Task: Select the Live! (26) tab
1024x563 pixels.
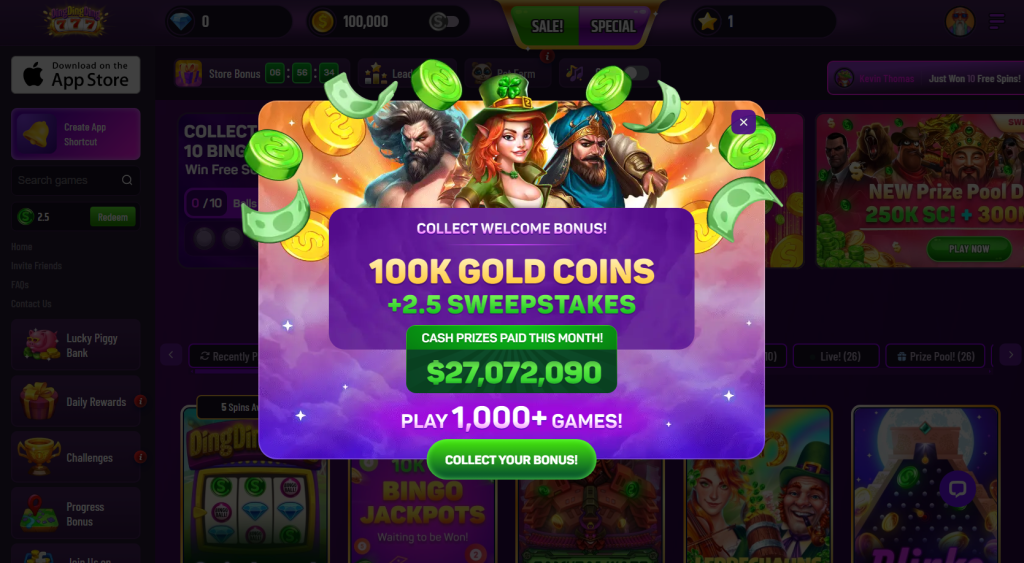Action: (835, 357)
